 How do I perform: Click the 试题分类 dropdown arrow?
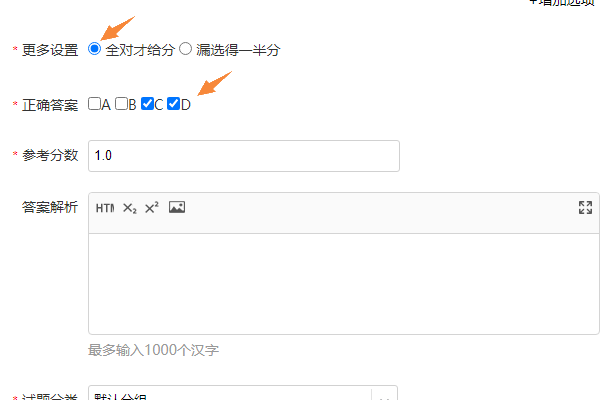pyautogui.click(x=384, y=396)
